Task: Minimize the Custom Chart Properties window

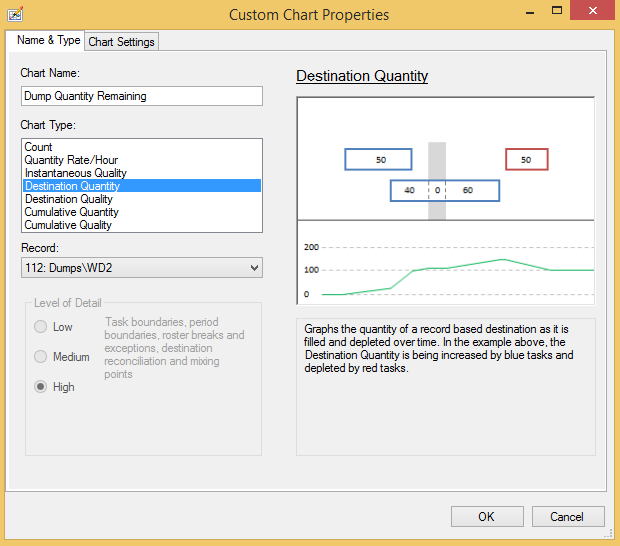Action: [x=530, y=11]
